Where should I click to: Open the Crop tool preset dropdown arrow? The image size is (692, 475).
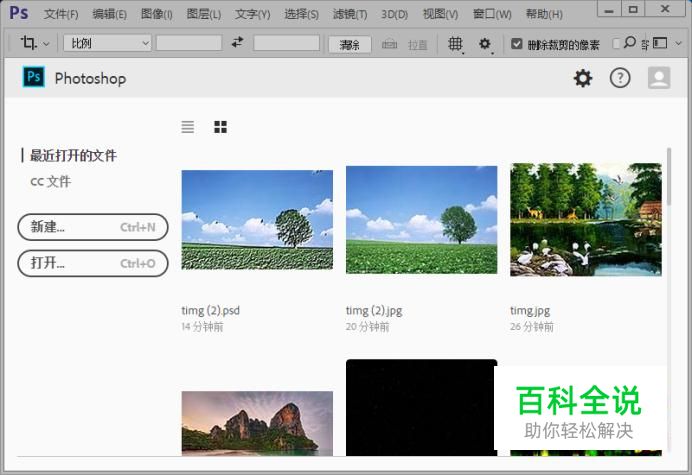point(46,44)
